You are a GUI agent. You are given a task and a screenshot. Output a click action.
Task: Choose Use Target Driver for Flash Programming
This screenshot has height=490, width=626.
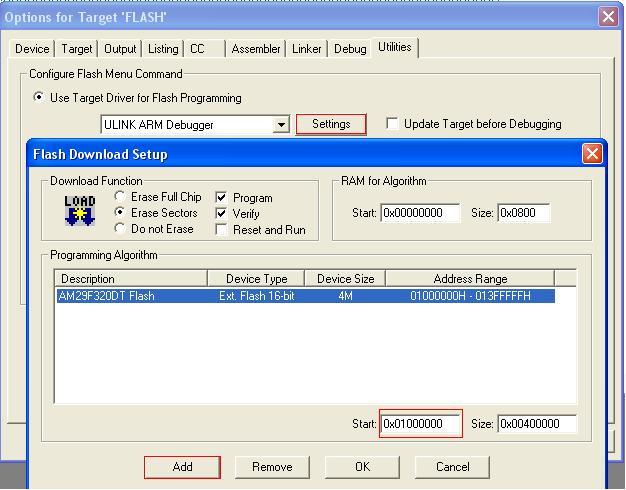39,98
